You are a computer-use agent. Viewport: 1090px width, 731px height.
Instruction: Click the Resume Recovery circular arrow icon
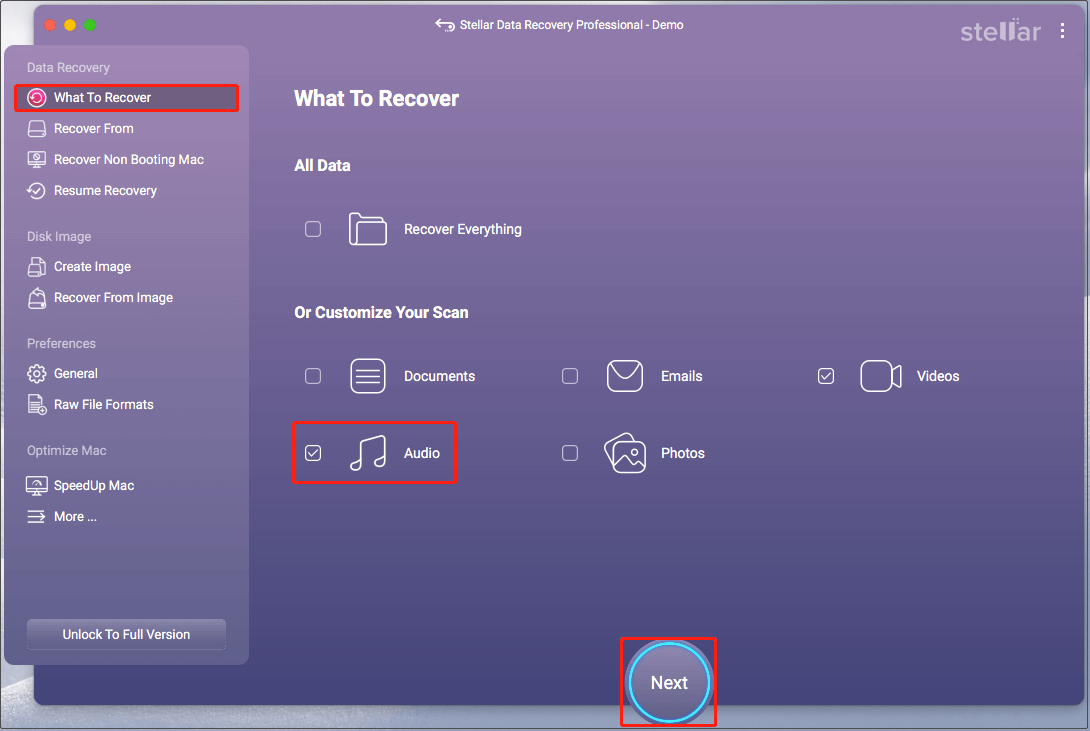point(35,190)
